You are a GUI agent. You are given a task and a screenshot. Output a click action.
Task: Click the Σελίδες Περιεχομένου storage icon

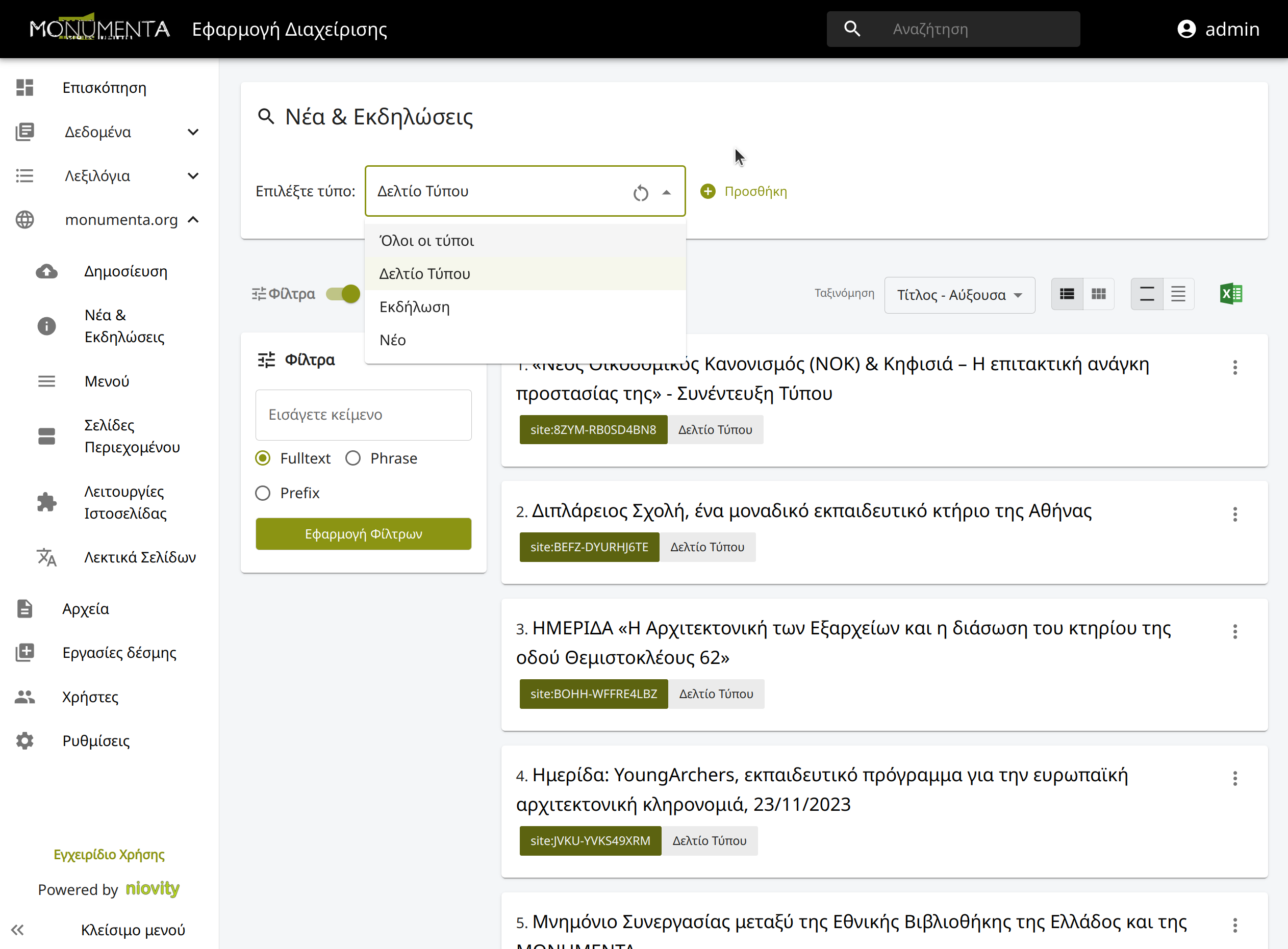[46, 436]
